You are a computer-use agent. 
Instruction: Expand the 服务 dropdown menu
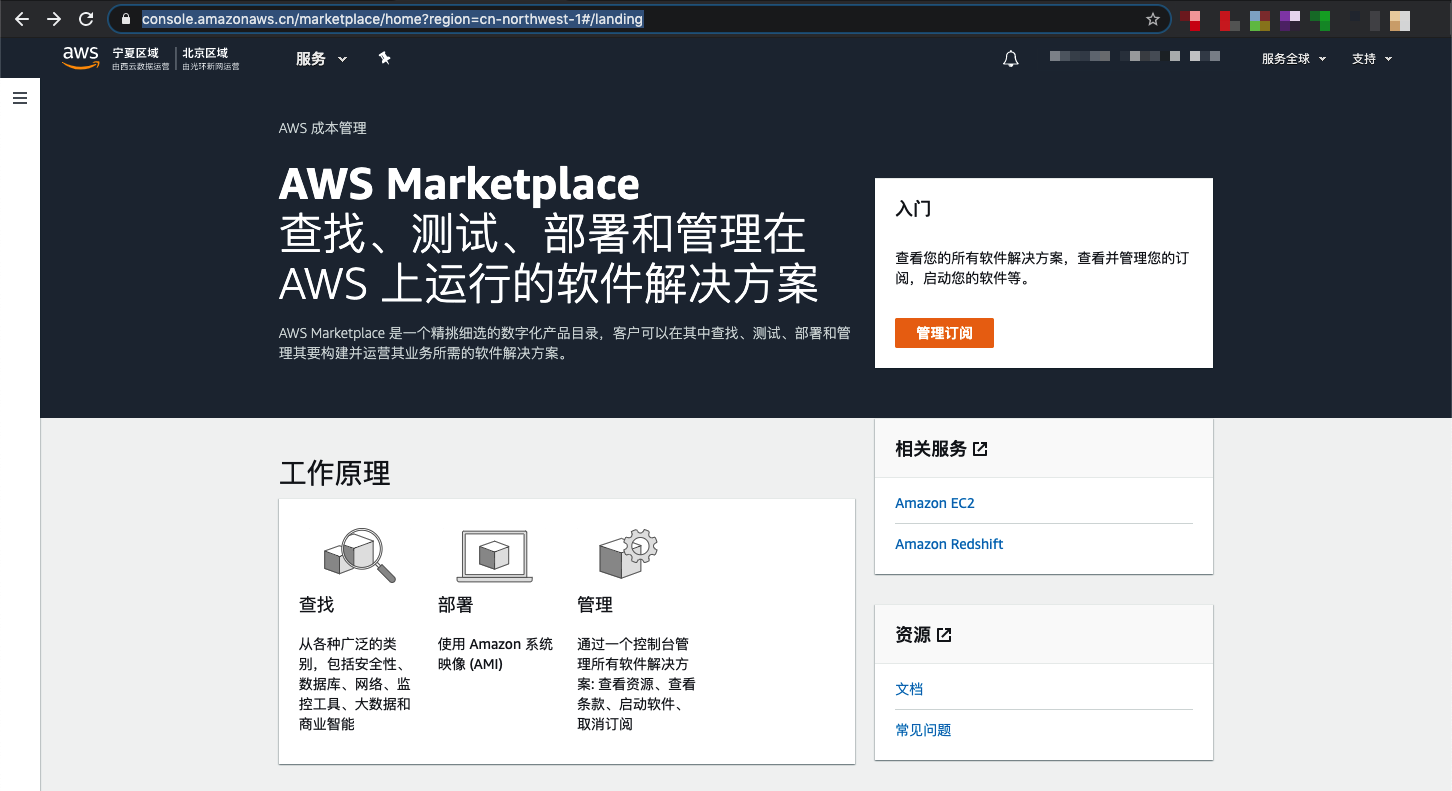(x=321, y=59)
